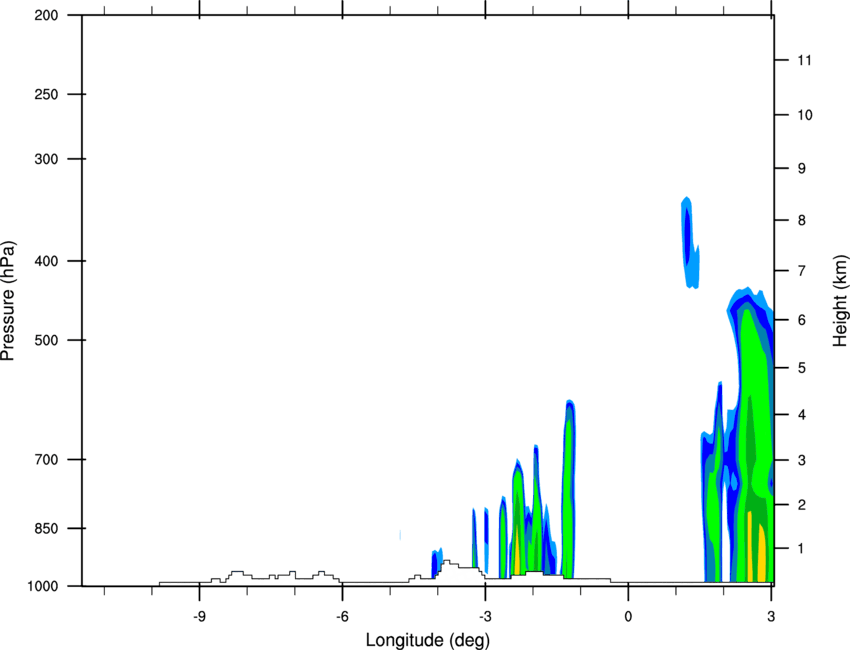Click the 500 pressure tick label
850x650 pixels.
(x=46, y=340)
